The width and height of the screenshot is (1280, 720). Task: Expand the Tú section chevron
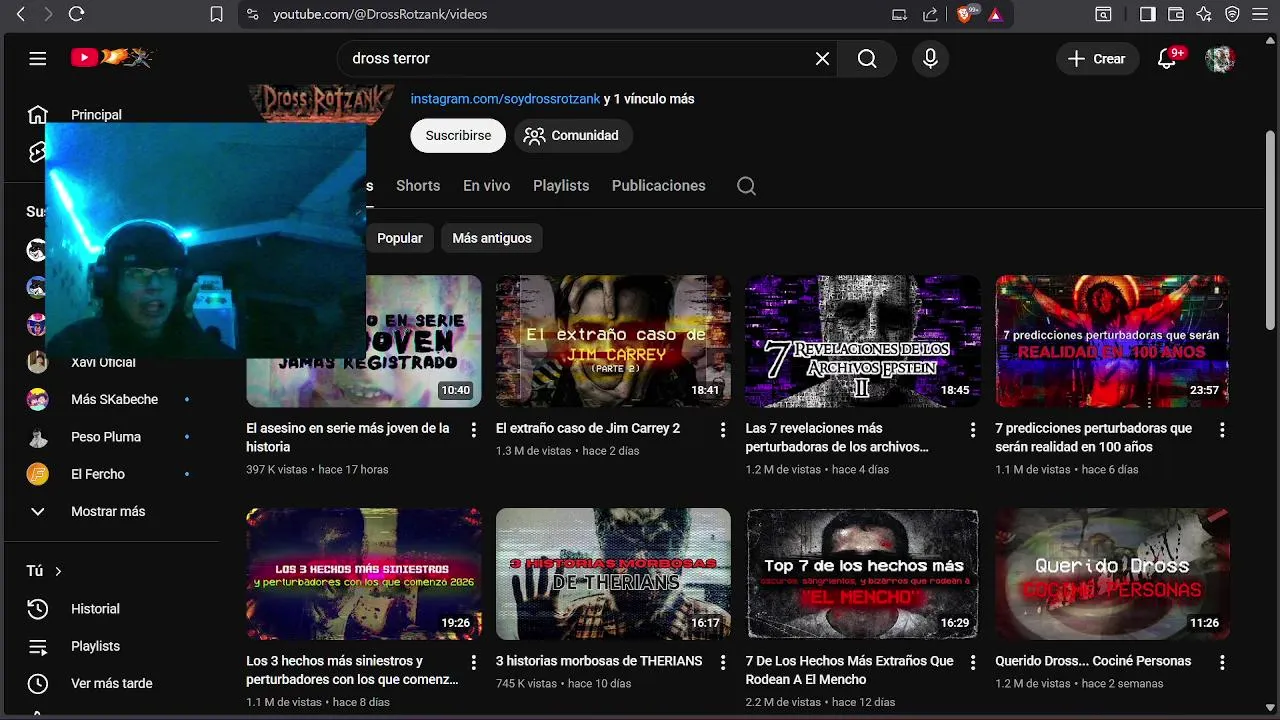pos(58,571)
